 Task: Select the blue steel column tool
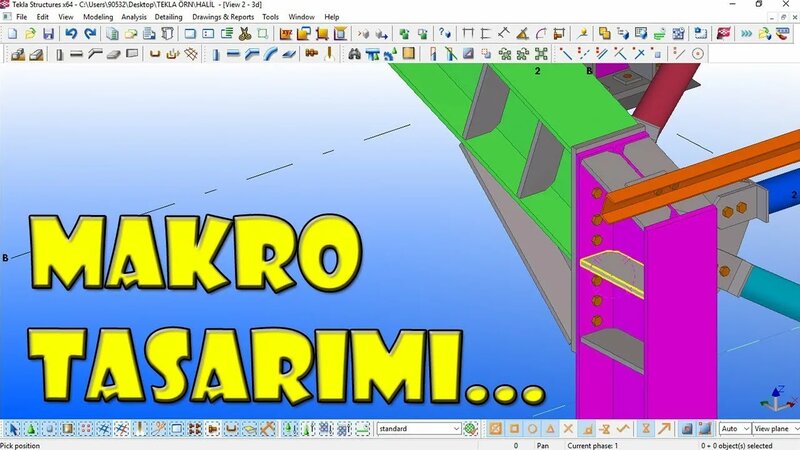click(215, 54)
